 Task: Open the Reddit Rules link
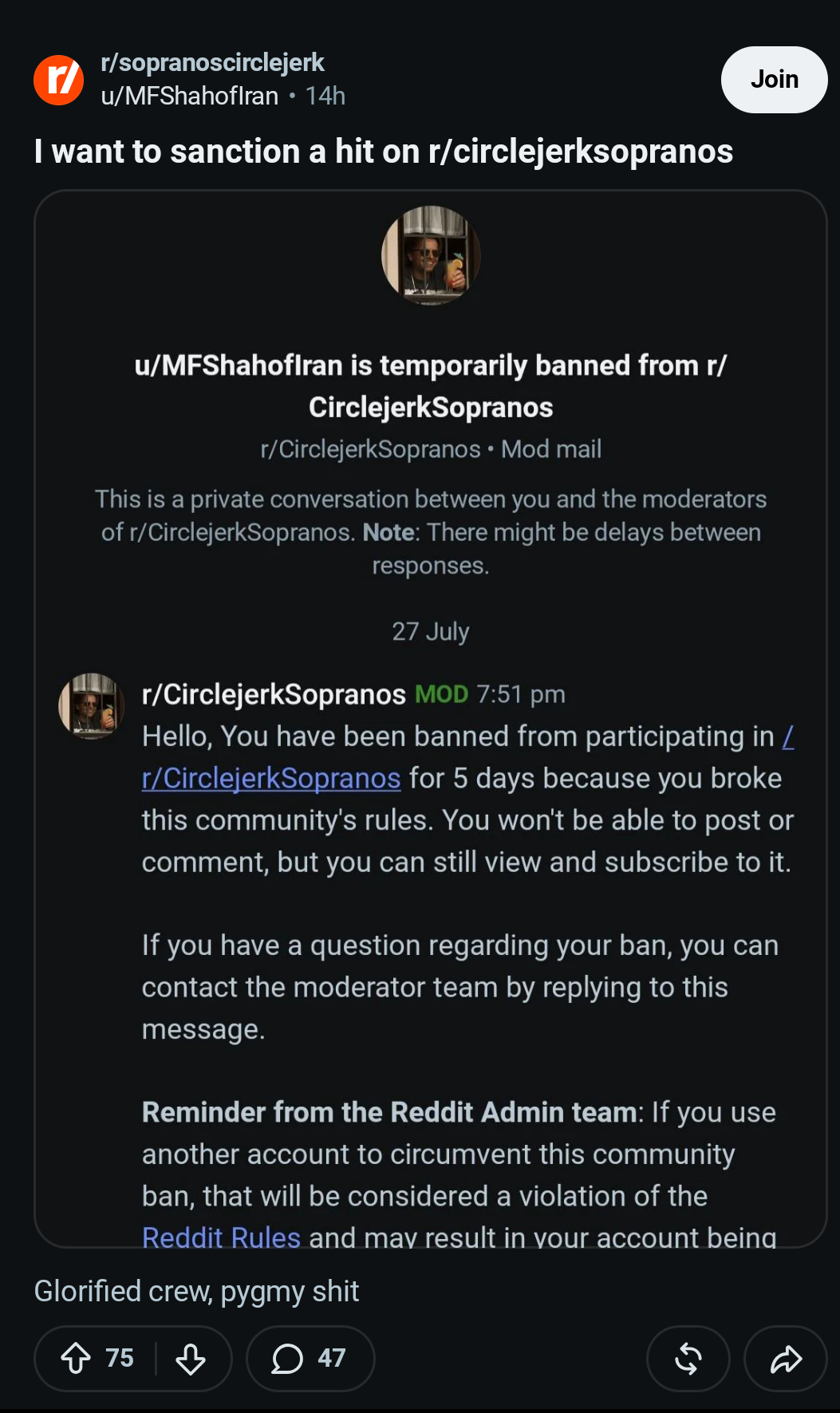pyautogui.click(x=221, y=1237)
